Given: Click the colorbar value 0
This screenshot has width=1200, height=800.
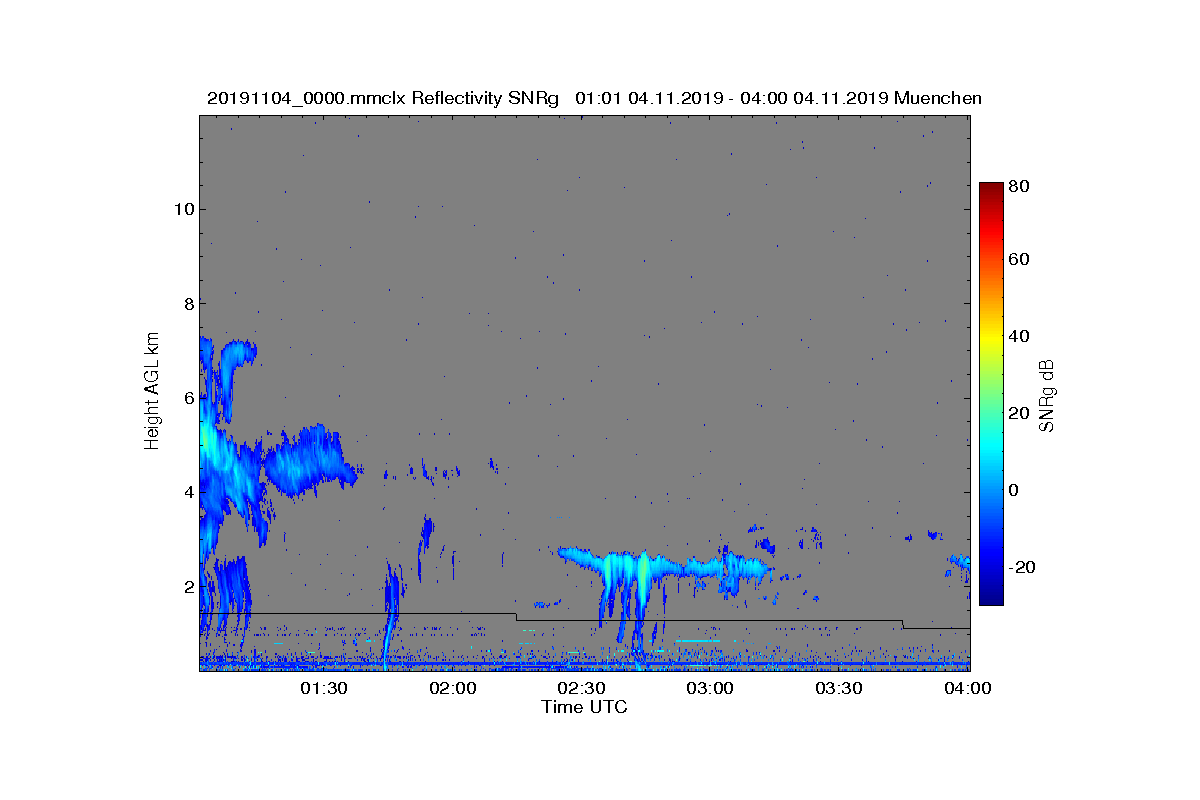Looking at the screenshot, I should click(x=1015, y=490).
